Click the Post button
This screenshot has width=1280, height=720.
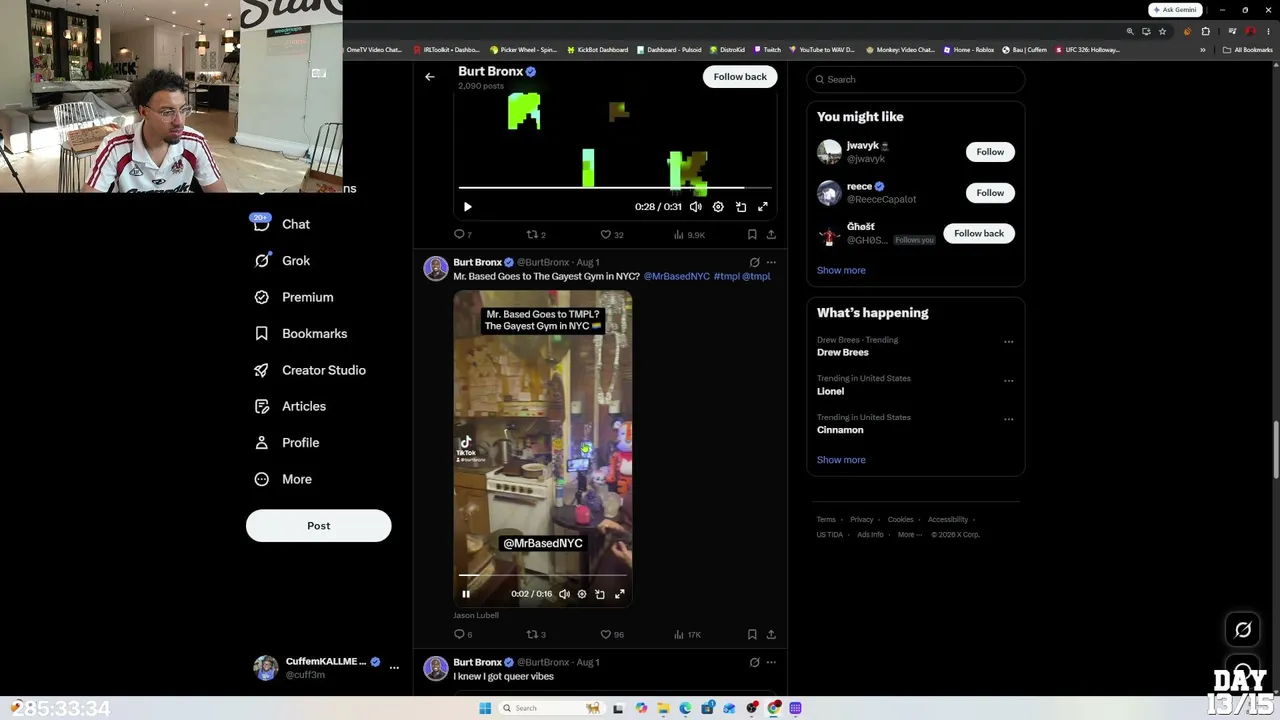tap(318, 526)
